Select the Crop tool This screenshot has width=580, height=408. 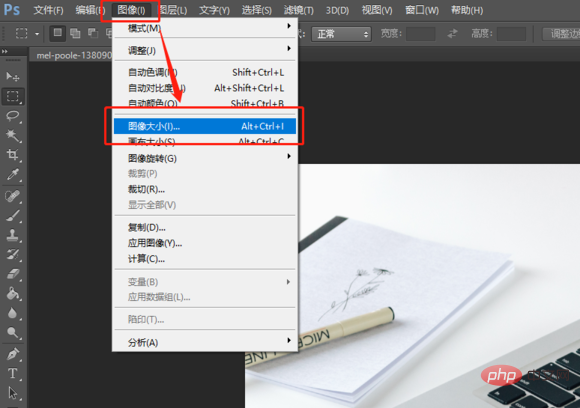coord(13,155)
